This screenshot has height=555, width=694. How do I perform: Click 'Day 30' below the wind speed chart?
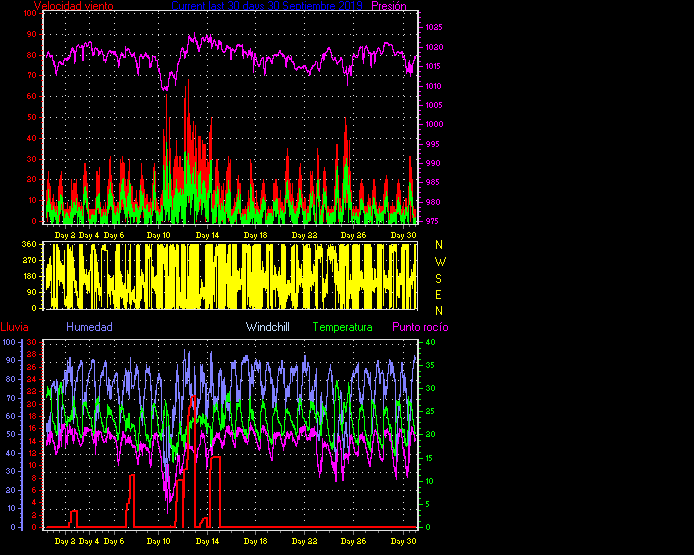click(x=404, y=235)
